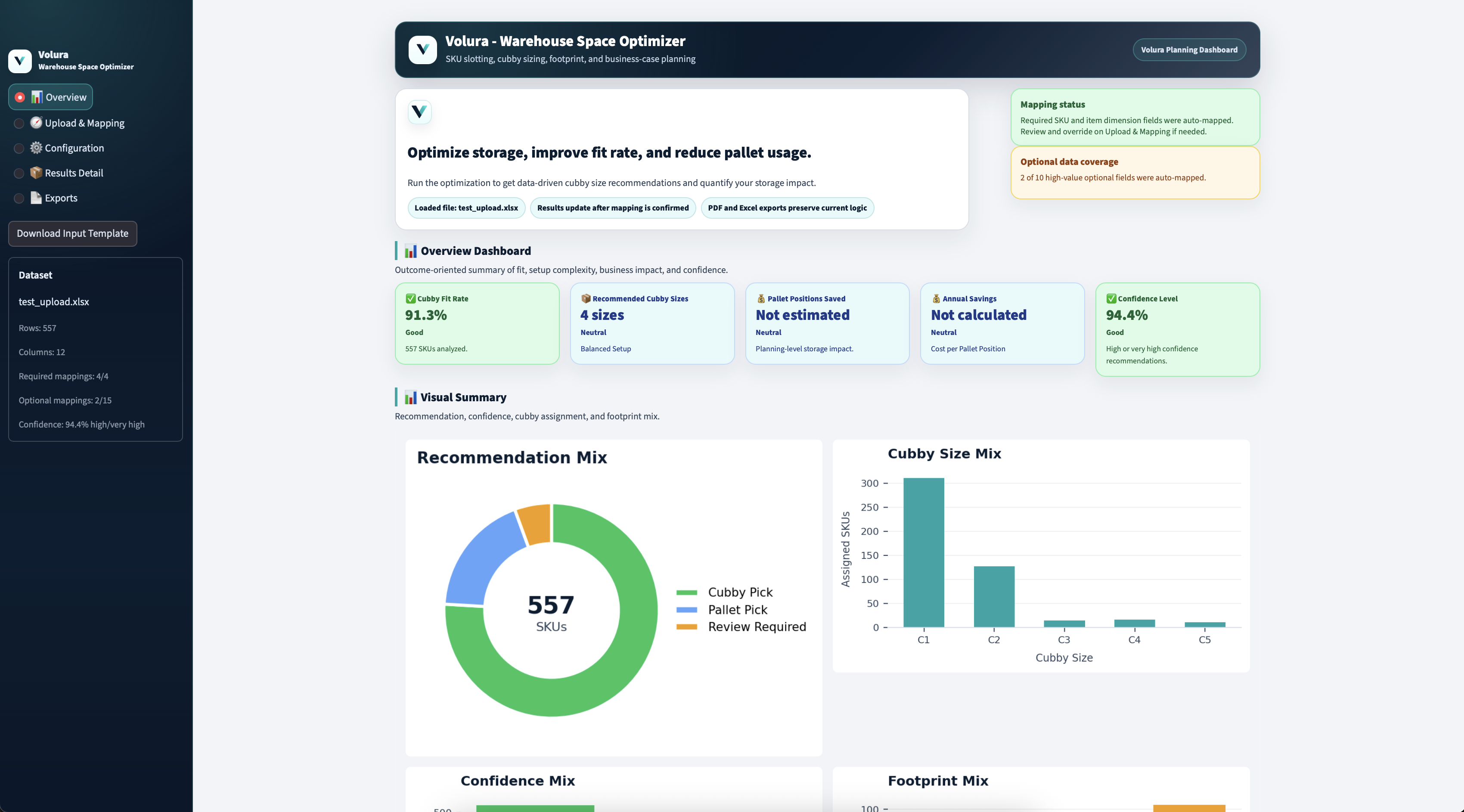Click the Optional data coverage card
This screenshot has width=1464, height=812.
tap(1135, 173)
